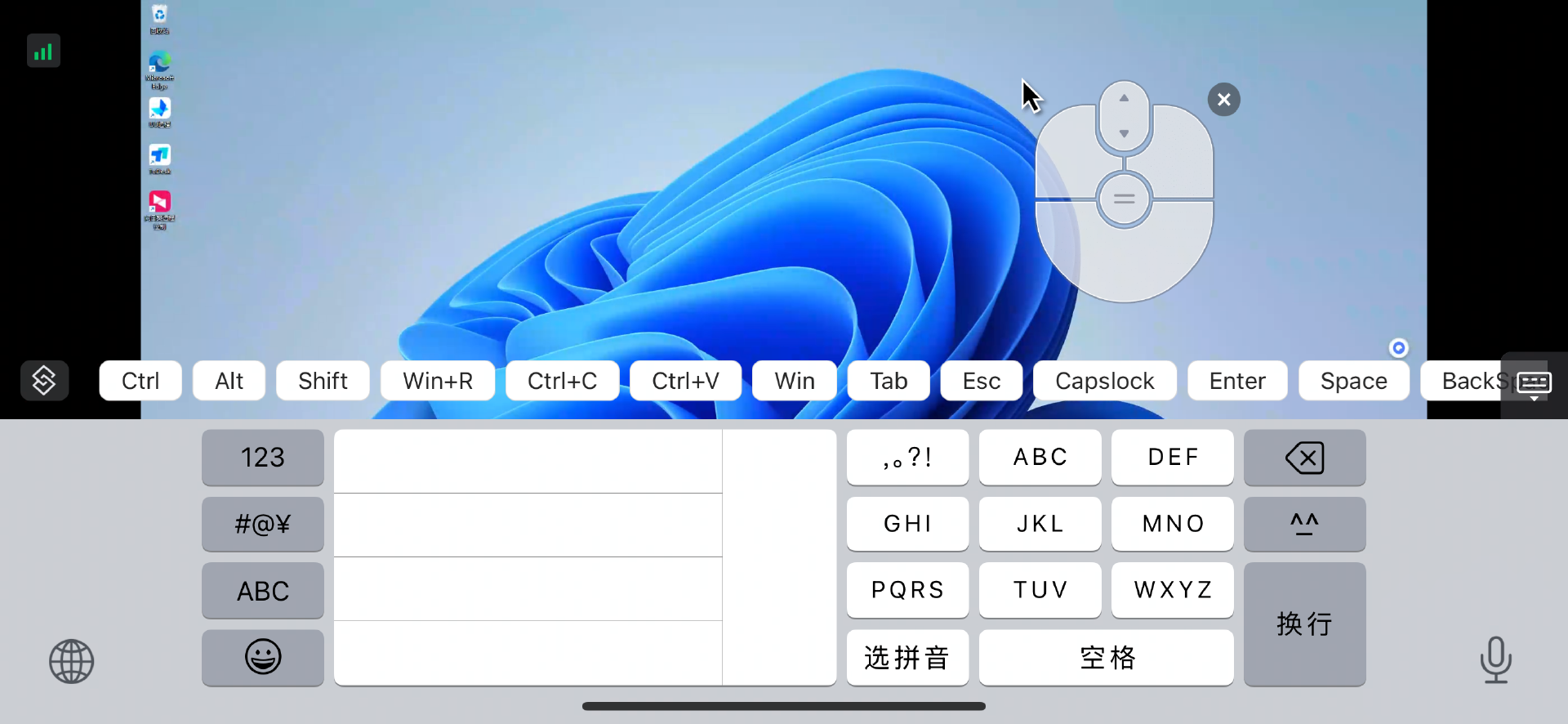Tap the TUV pinyin key
The image size is (1568, 724).
click(x=1040, y=590)
